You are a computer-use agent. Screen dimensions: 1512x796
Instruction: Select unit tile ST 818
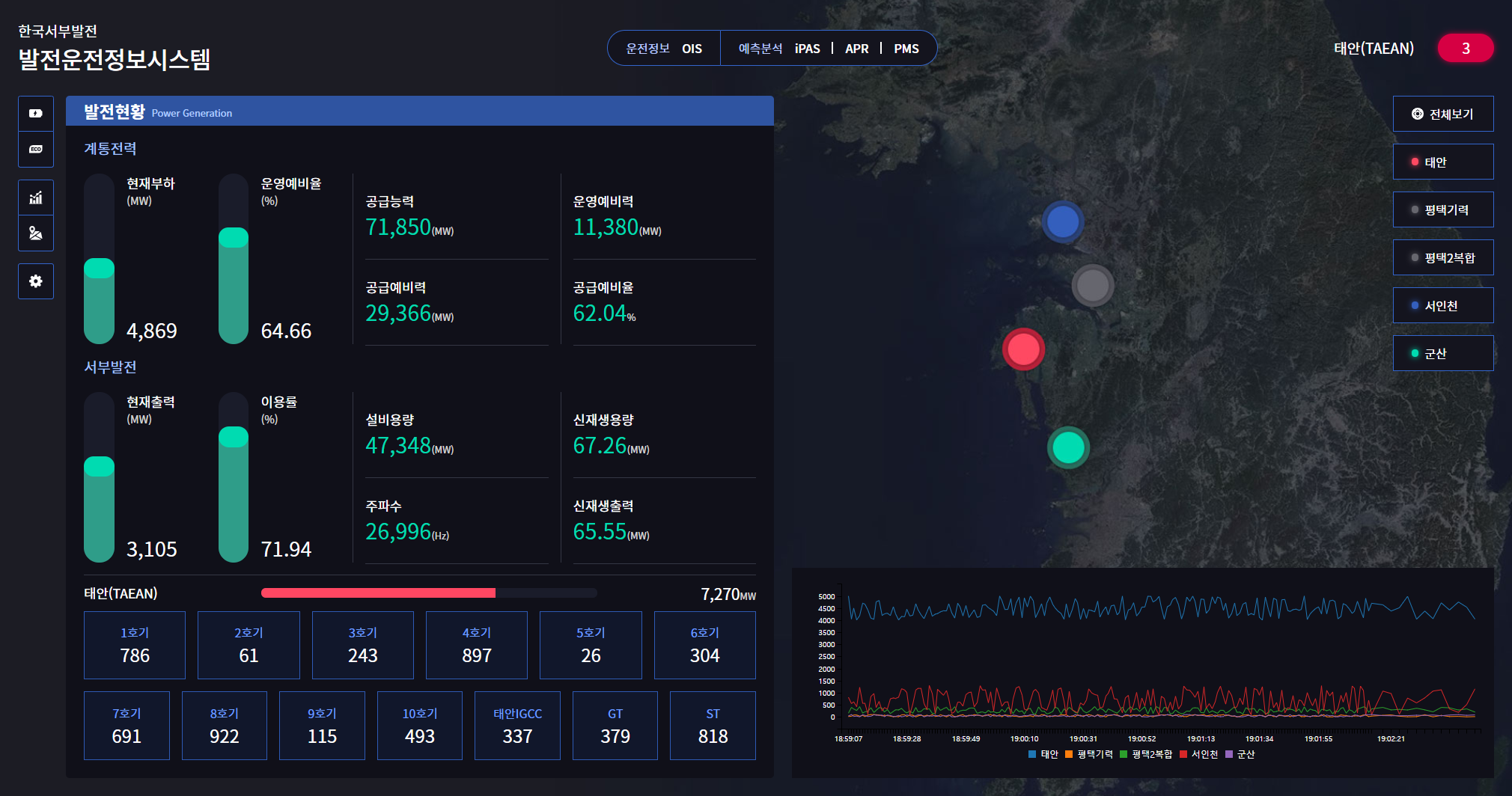[713, 726]
